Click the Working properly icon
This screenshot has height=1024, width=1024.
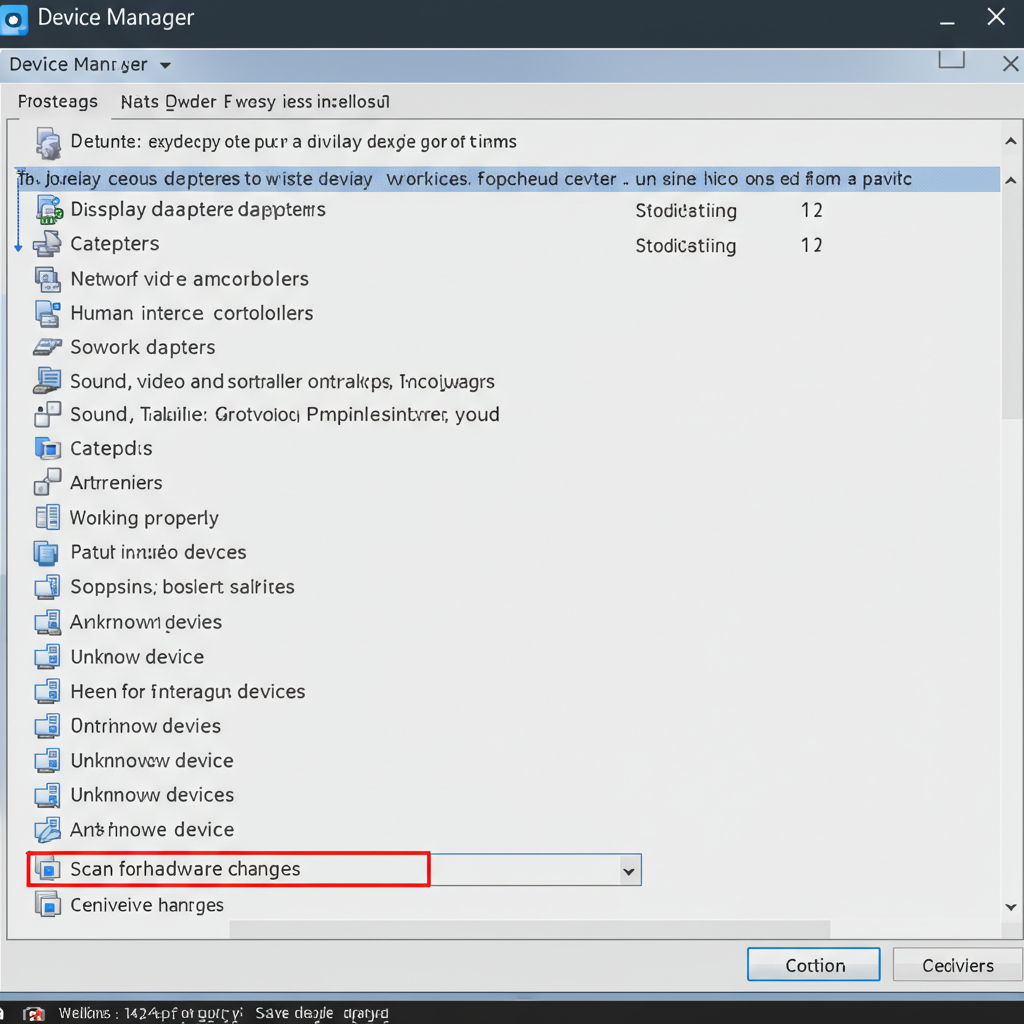48,517
